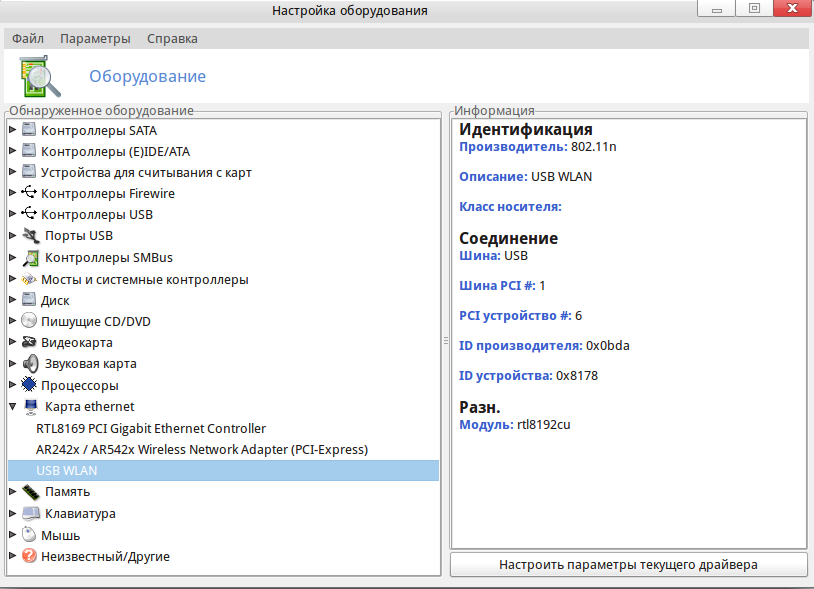The height and width of the screenshot is (589, 814).
Task: Expand Контроллеры USB node arrow
Action: (x=12, y=214)
